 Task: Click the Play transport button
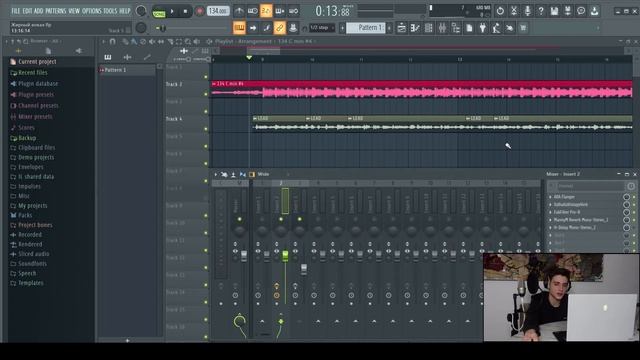tap(172, 11)
